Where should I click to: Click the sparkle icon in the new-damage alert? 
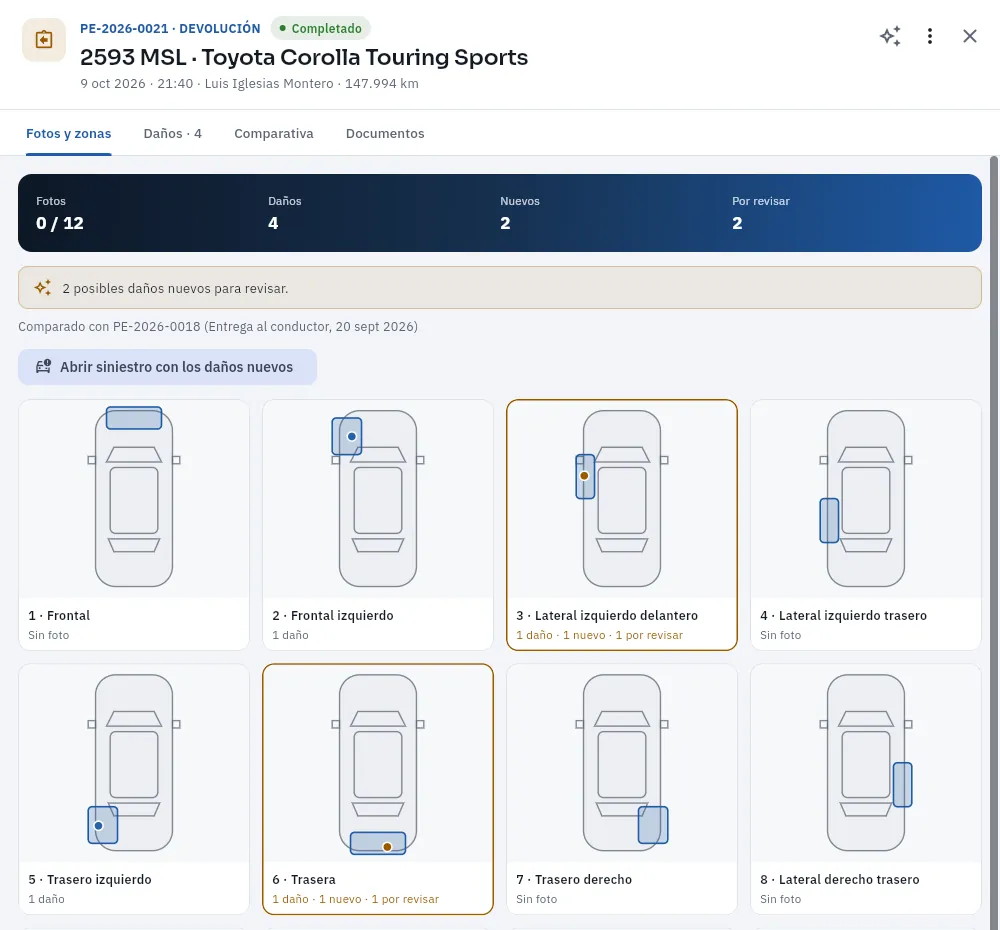coord(43,288)
